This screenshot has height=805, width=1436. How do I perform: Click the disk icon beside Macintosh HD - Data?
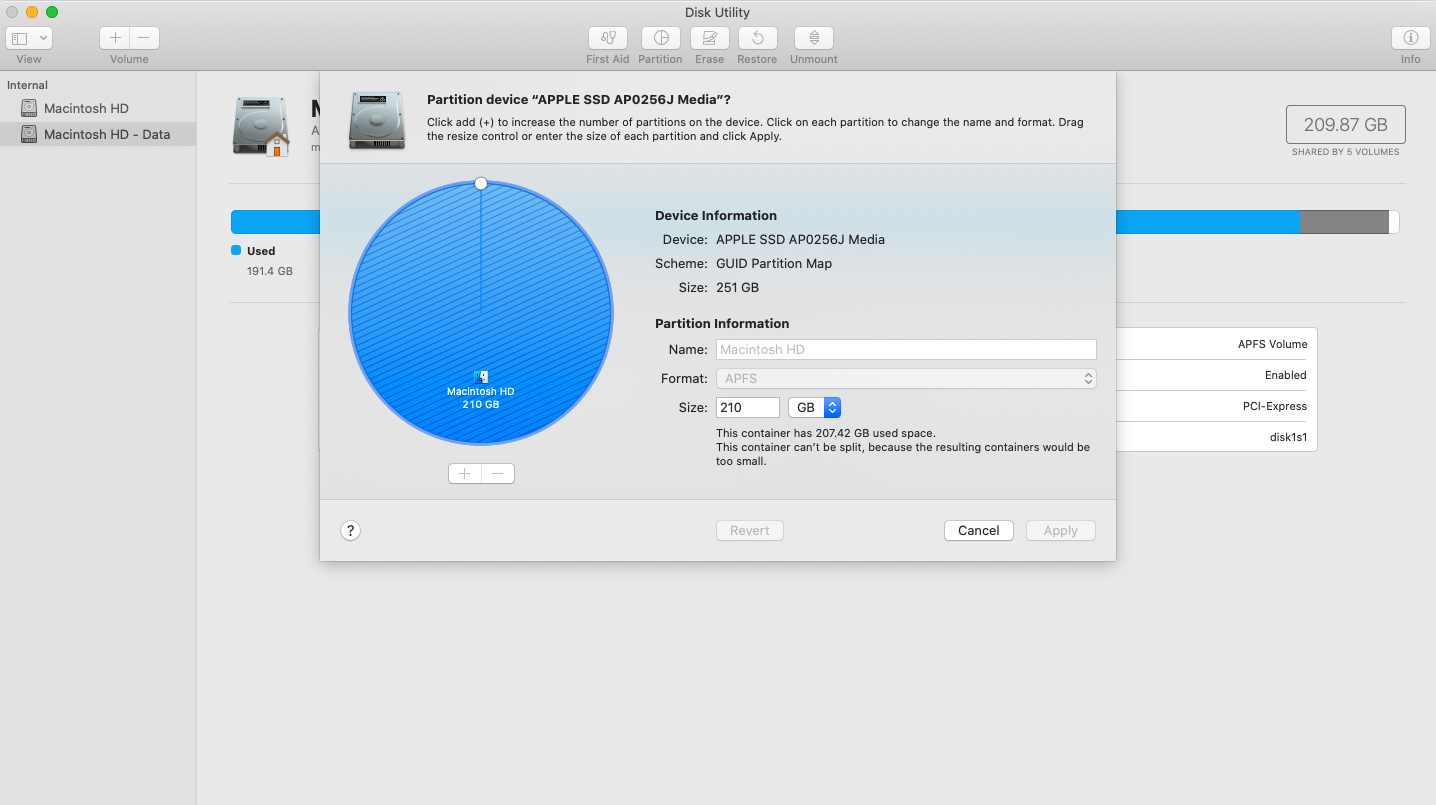[x=29, y=134]
